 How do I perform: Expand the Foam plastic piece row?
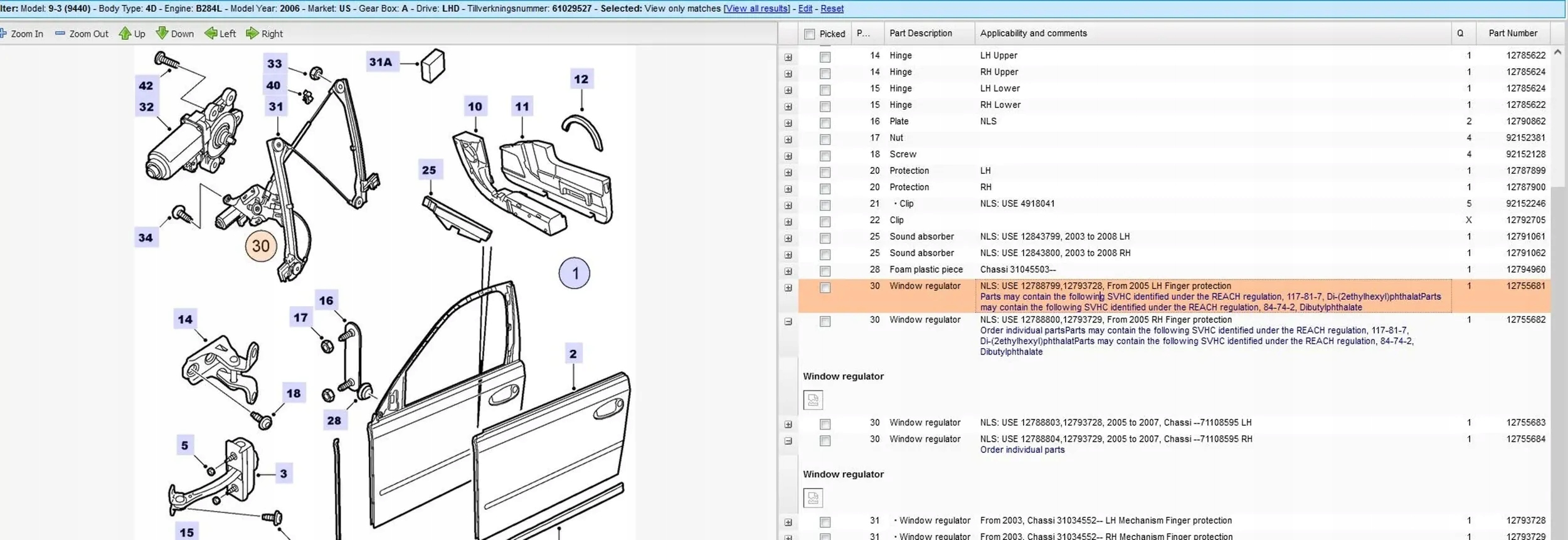[x=788, y=272]
